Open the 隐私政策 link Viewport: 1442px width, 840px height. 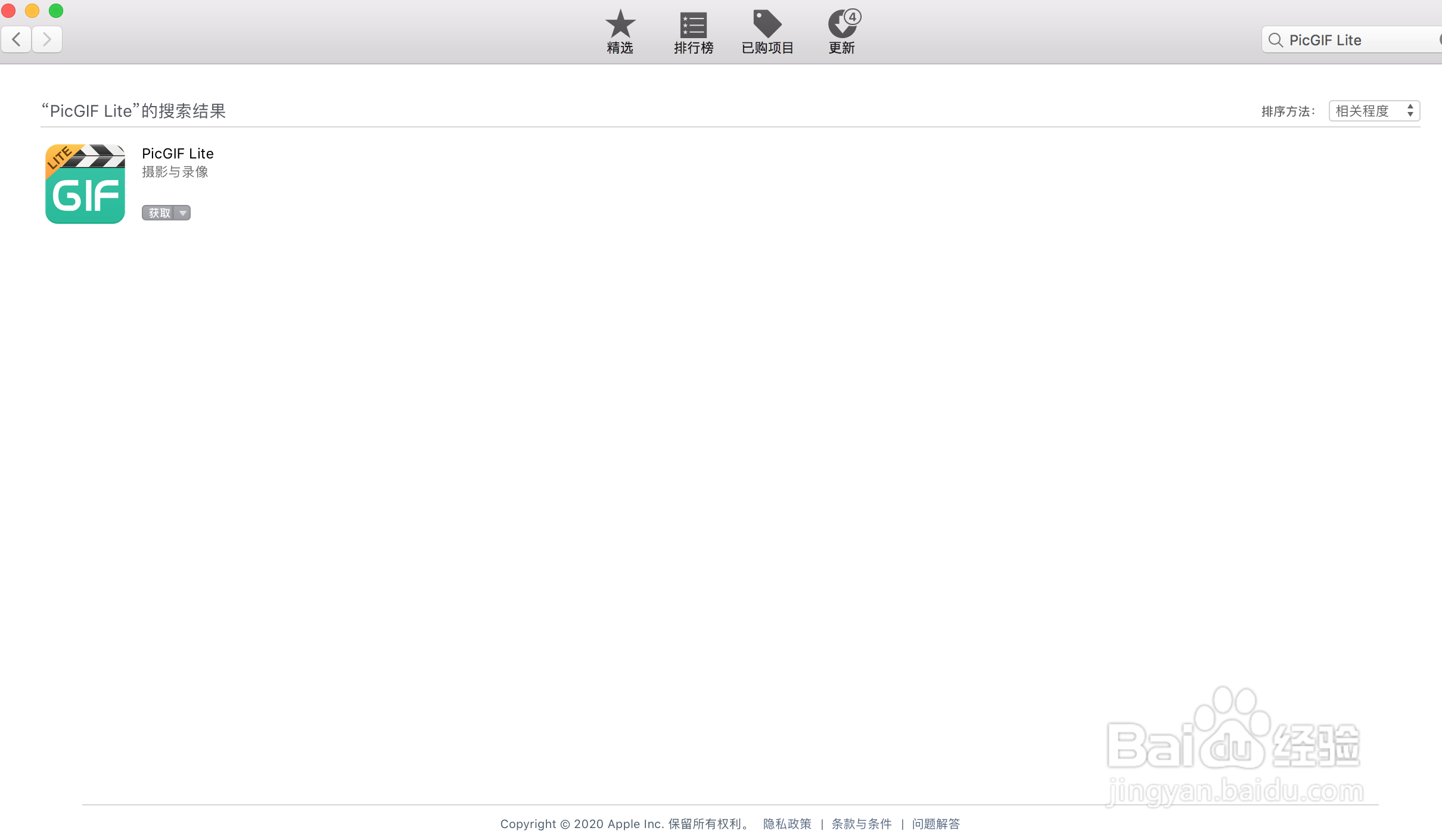pyautogui.click(x=787, y=824)
